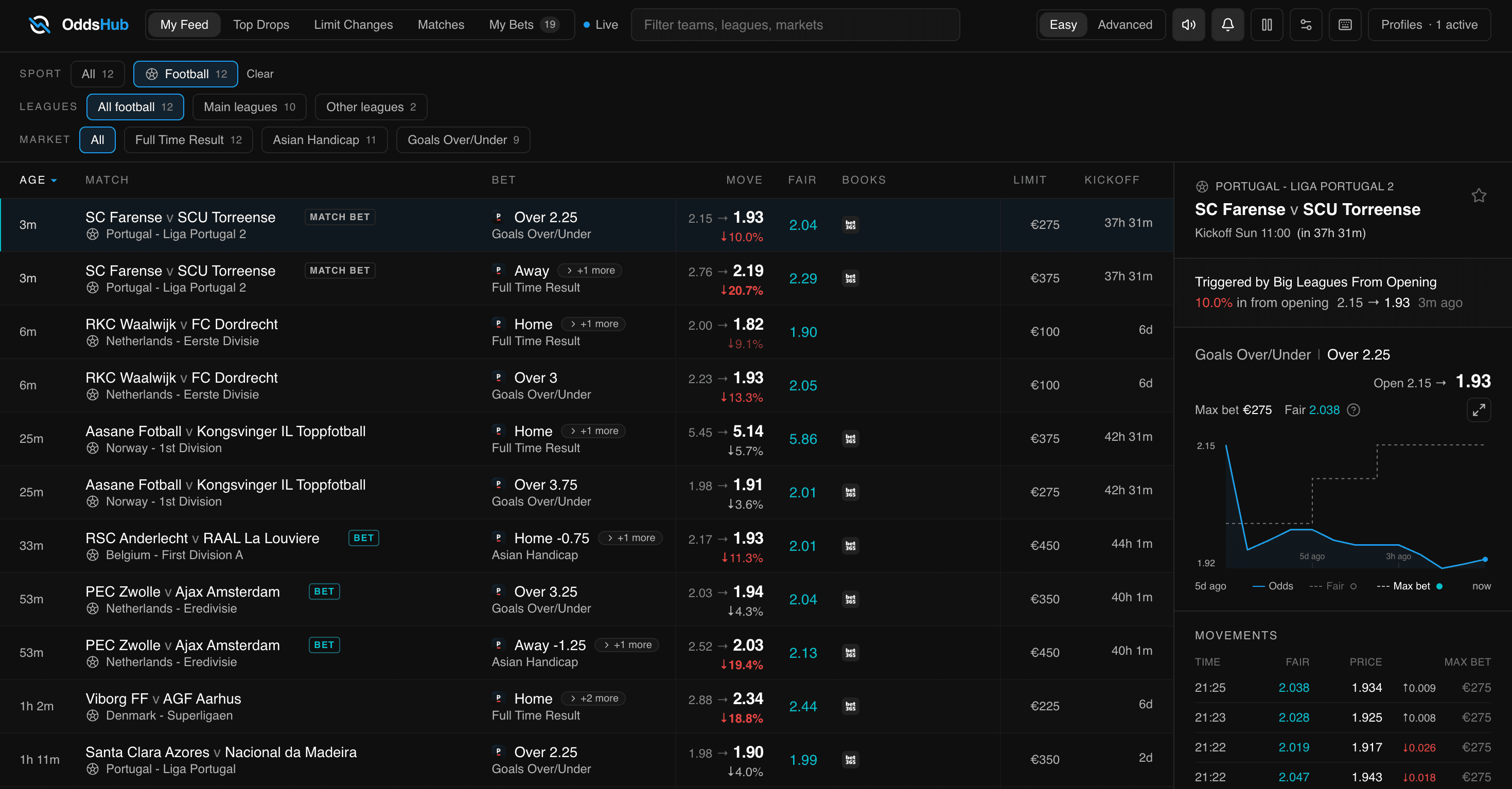Click the 5d ago marker on chart
1512x789 pixels.
1312,556
